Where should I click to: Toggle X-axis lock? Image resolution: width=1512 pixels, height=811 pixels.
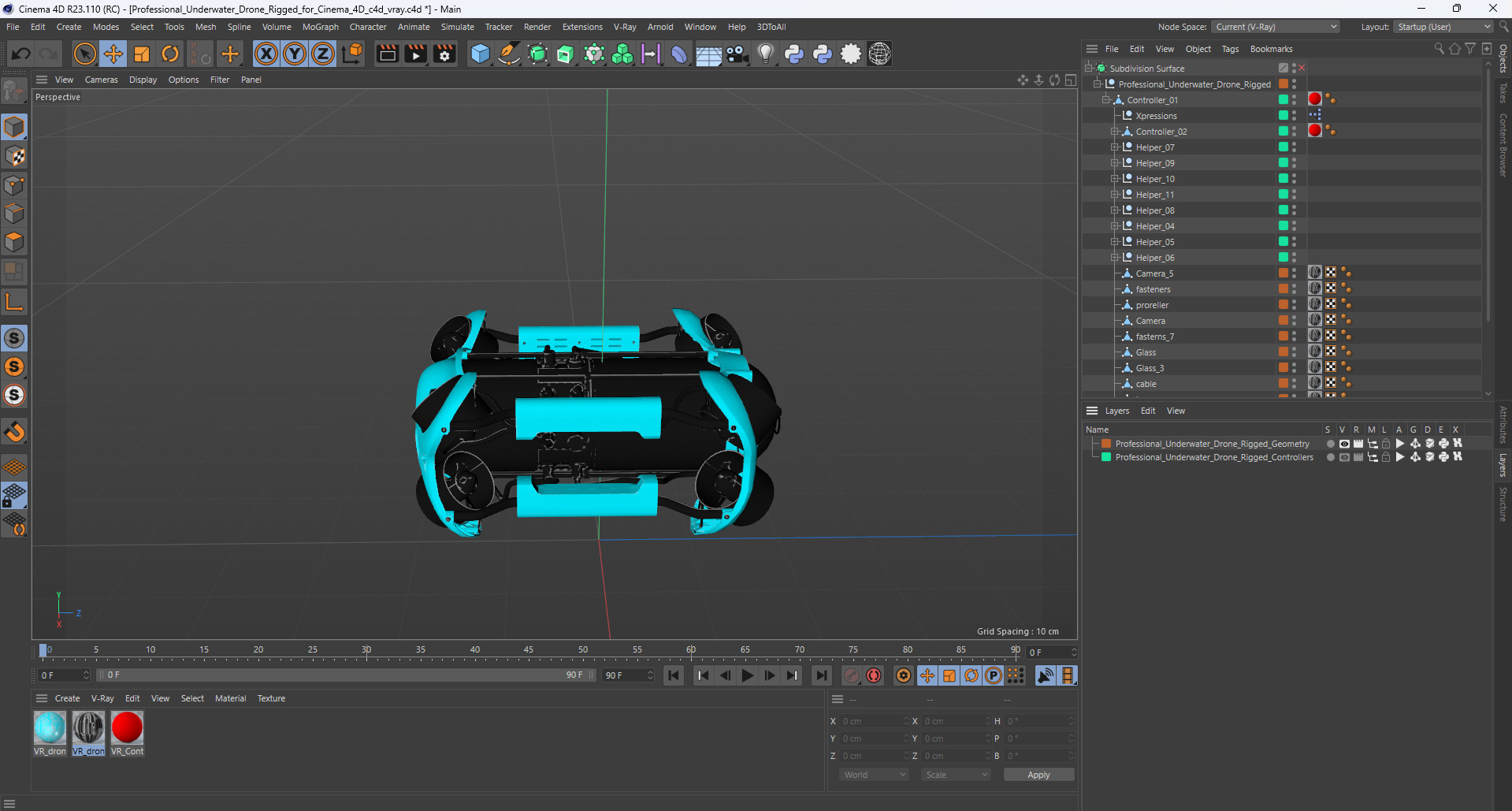[266, 54]
